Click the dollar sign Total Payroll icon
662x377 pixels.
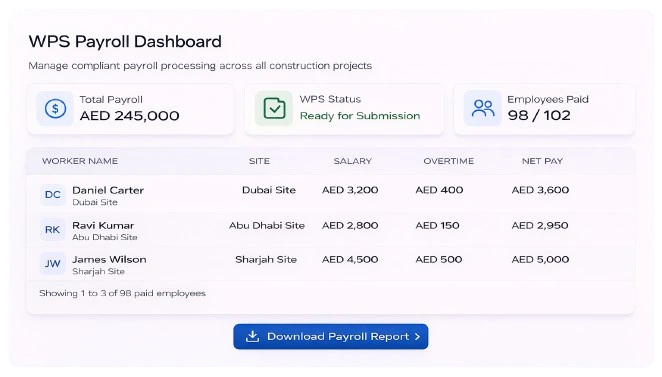55,108
